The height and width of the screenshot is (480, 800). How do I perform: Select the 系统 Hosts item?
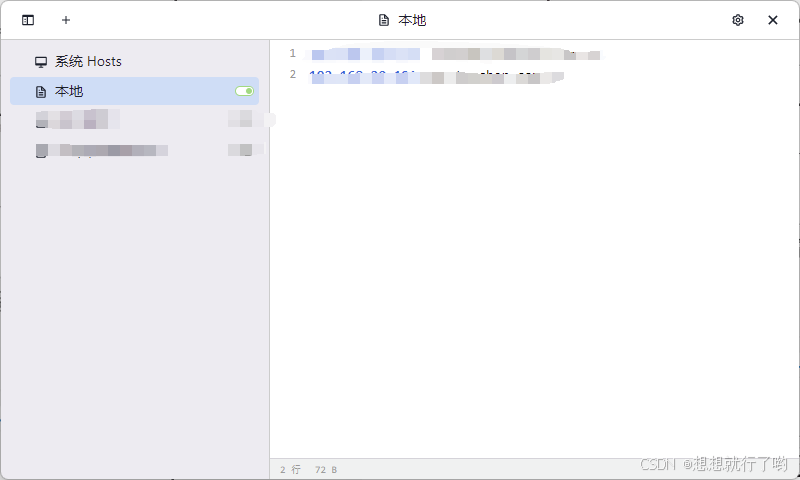134,62
